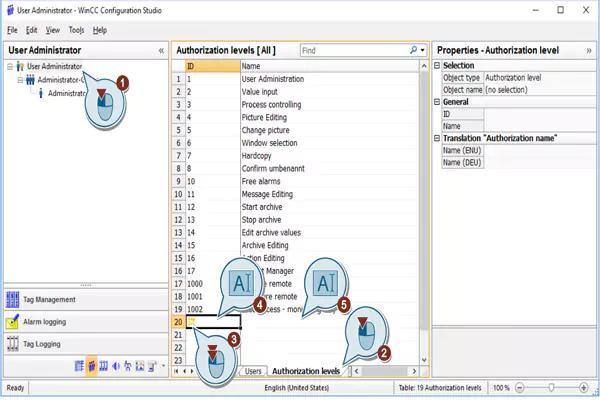600x400 pixels.
Task: Open the Alarm logging editor bar
Action: [86, 322]
